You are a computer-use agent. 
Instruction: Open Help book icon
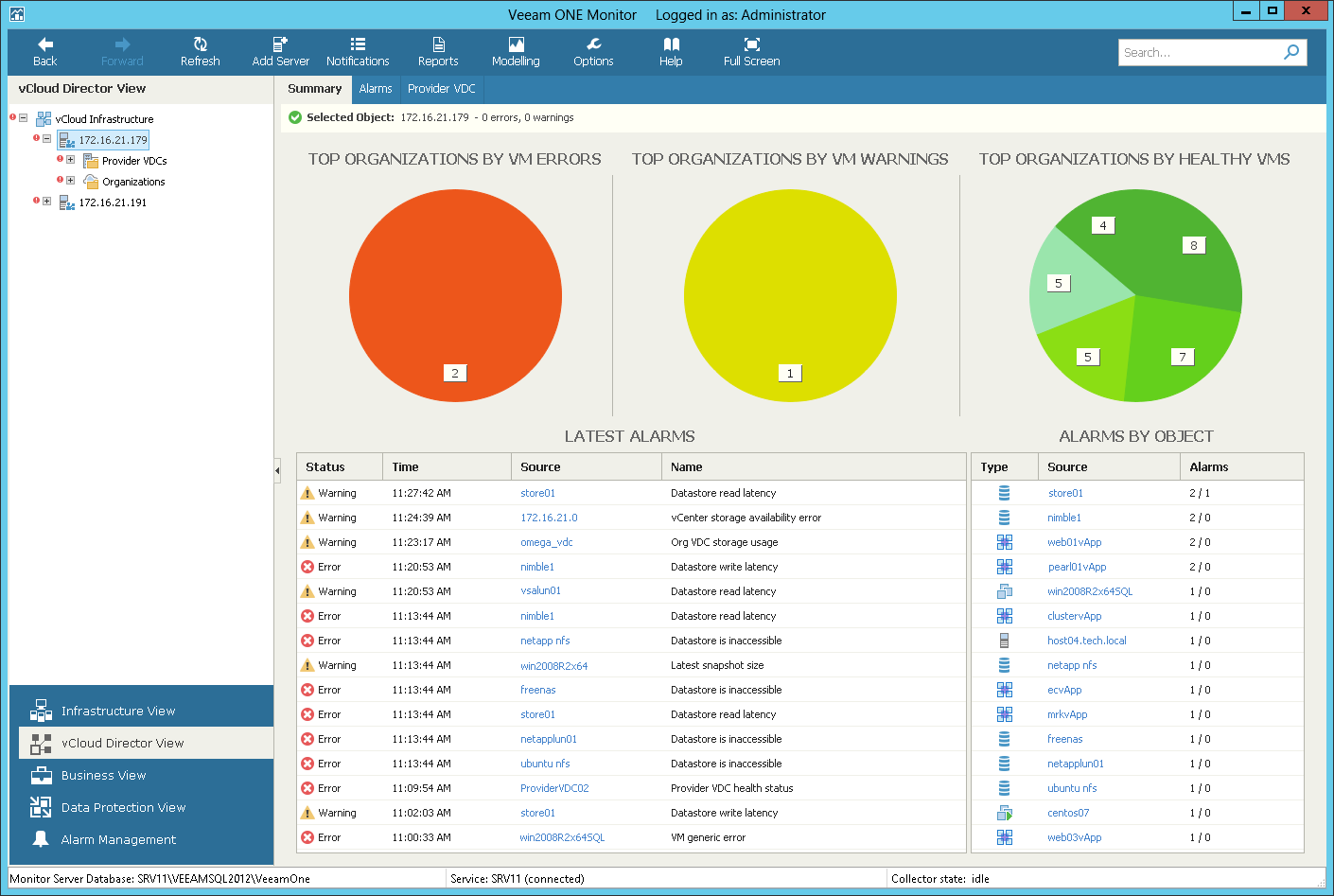point(671,44)
